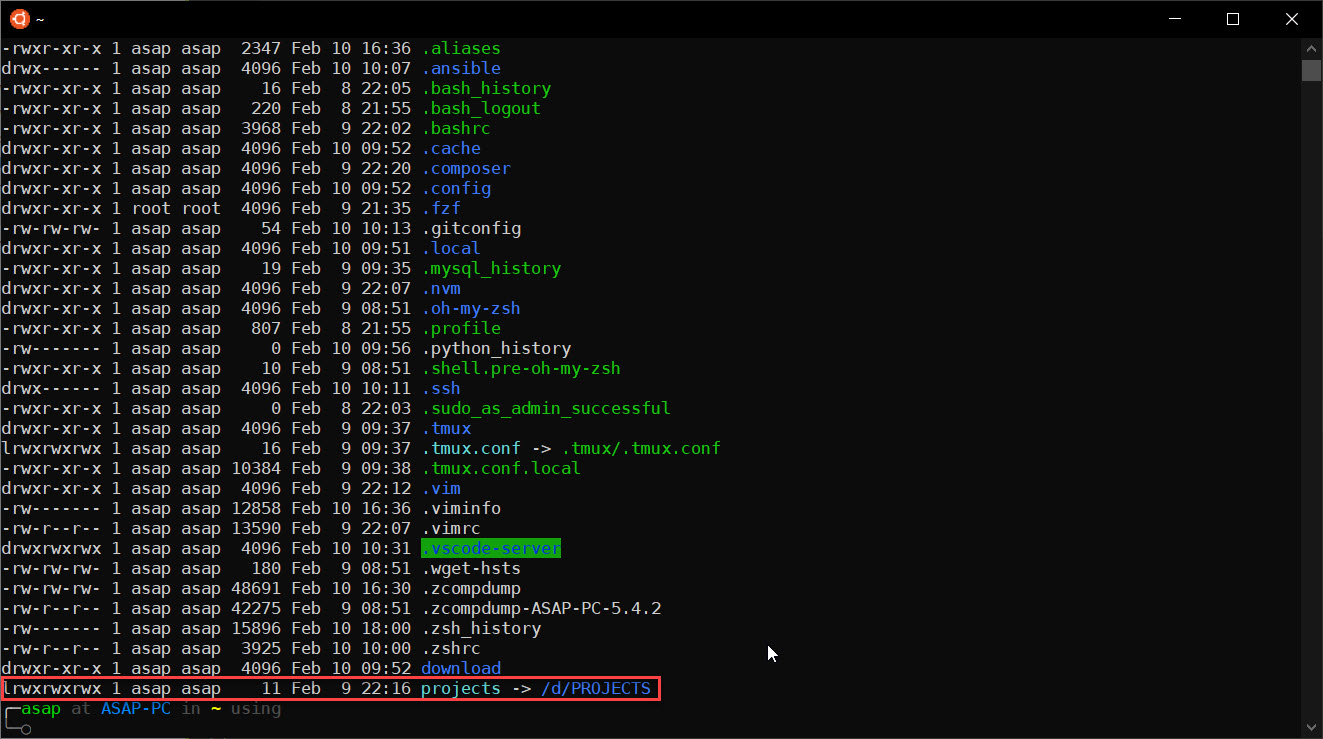Click the 18:00 timestamp of .zsh_history
The image size is (1323, 739).
[x=386, y=628]
